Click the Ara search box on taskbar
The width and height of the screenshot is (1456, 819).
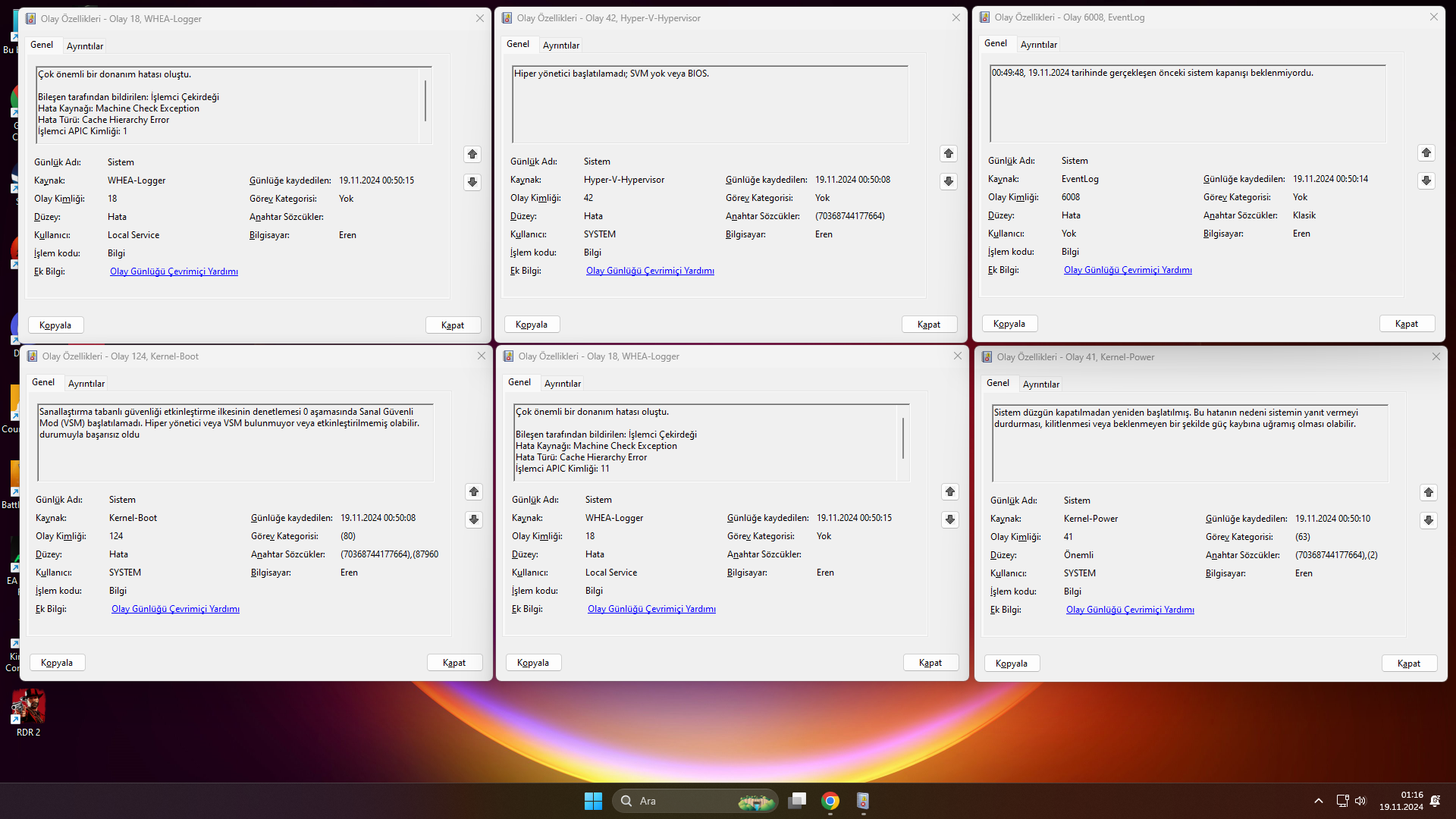tap(695, 801)
